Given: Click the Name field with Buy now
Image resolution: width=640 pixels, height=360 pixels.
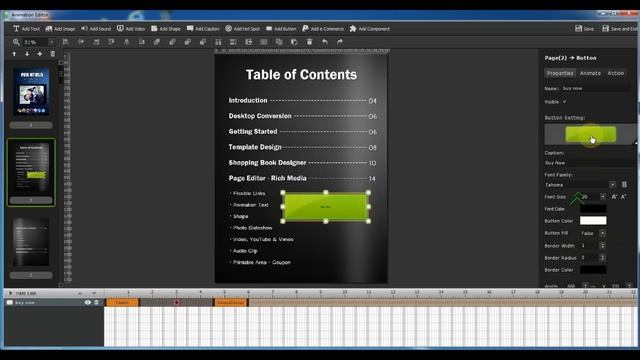Looking at the screenshot, I should pos(596,88).
